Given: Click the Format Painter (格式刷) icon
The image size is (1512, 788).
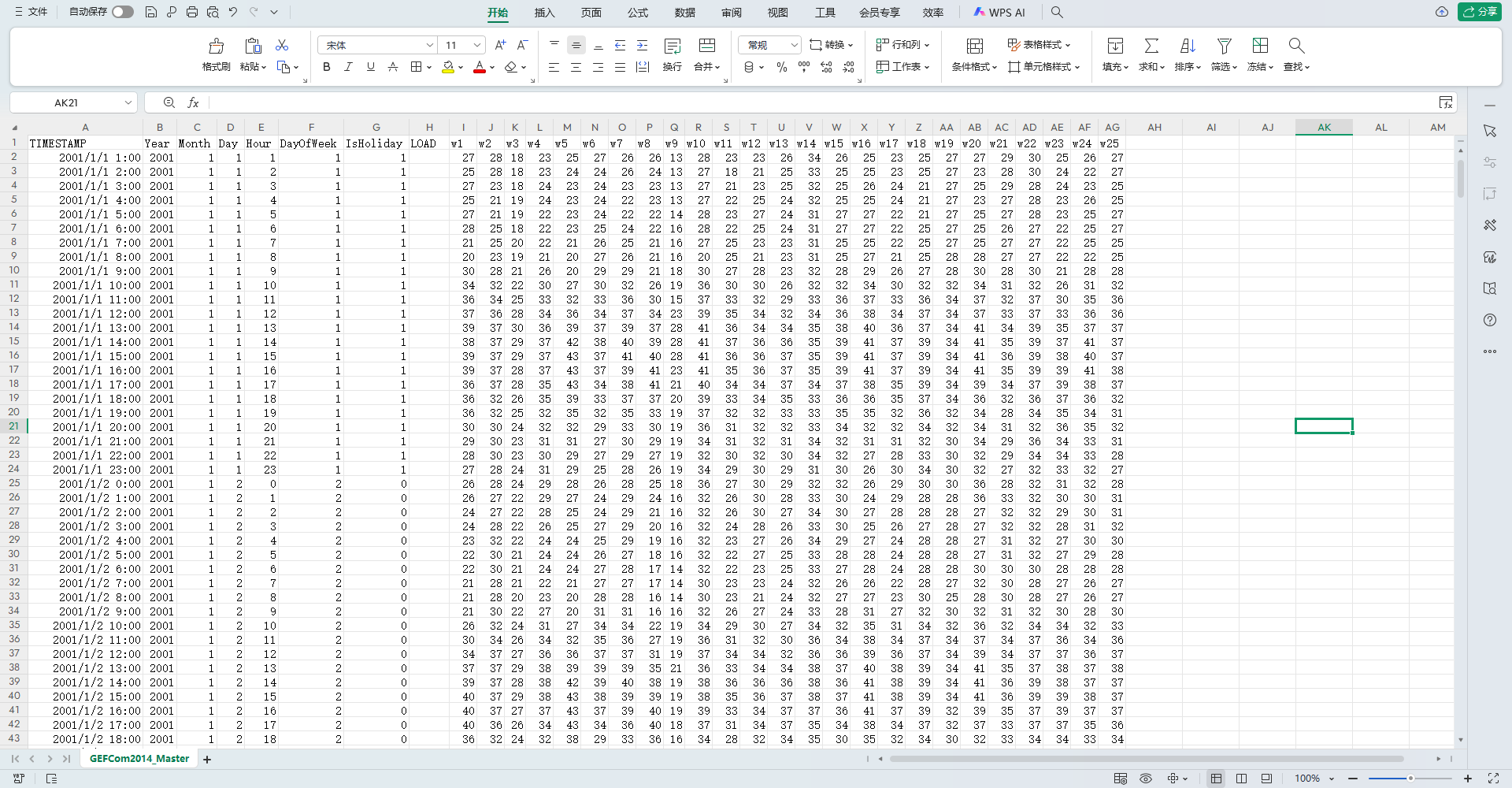Looking at the screenshot, I should 216,46.
